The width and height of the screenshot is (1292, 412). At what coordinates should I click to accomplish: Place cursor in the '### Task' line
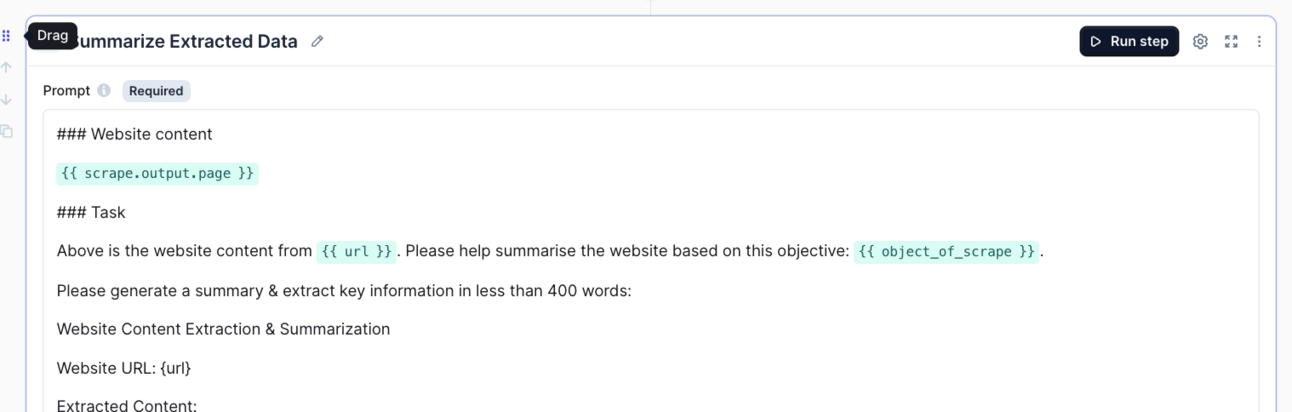point(91,212)
